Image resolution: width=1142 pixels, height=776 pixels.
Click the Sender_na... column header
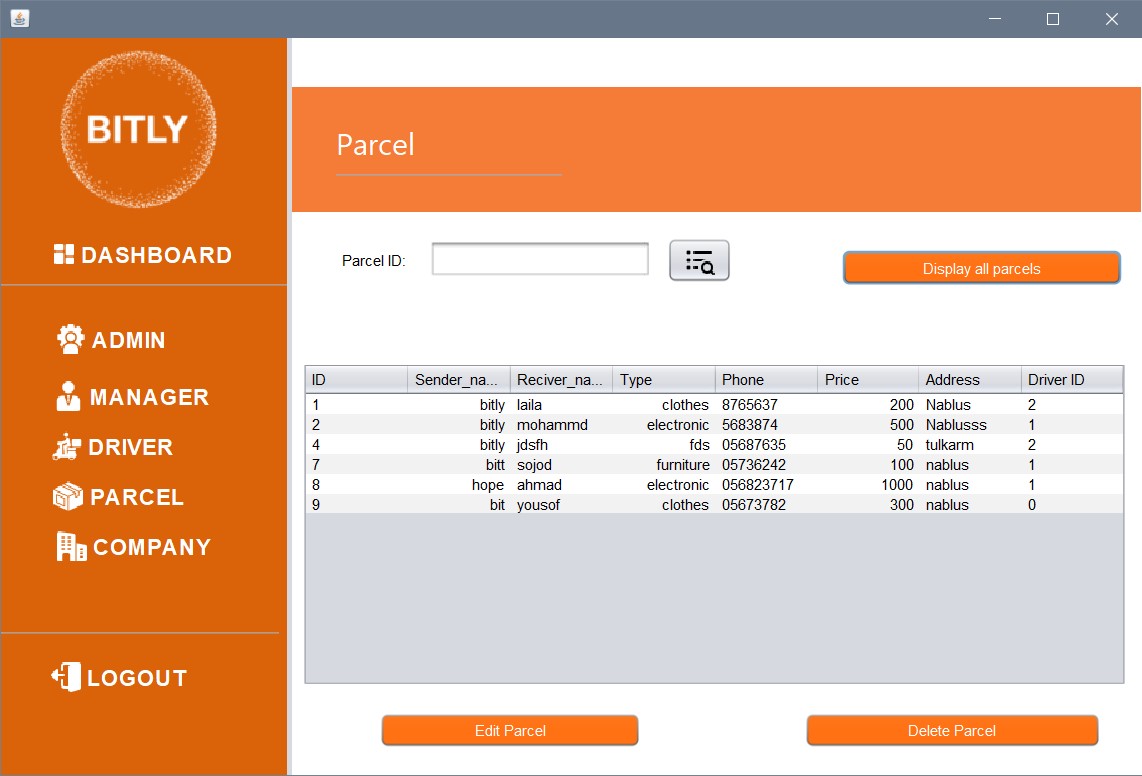[459, 380]
